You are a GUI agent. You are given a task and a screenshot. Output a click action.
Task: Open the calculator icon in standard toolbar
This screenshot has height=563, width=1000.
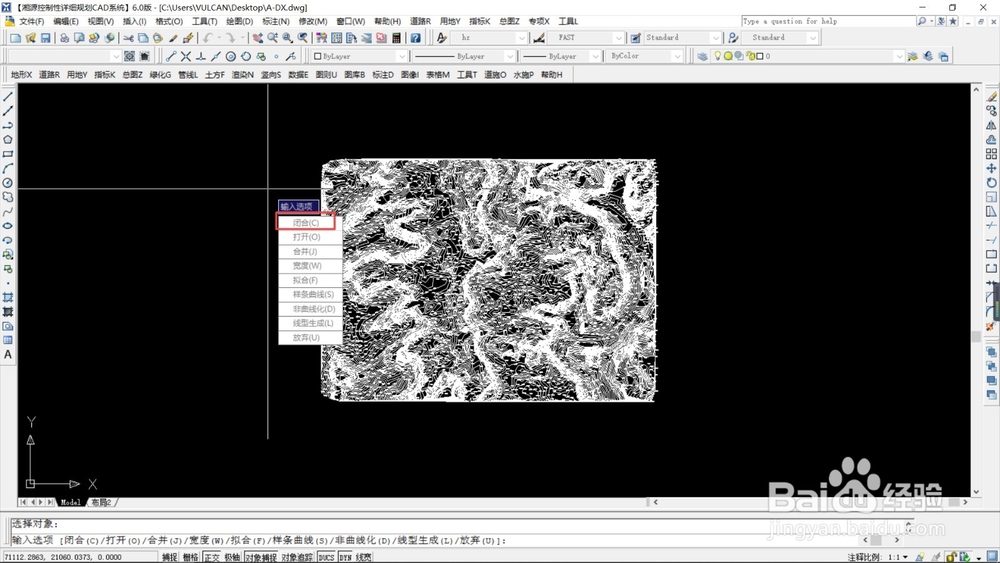pos(397,38)
